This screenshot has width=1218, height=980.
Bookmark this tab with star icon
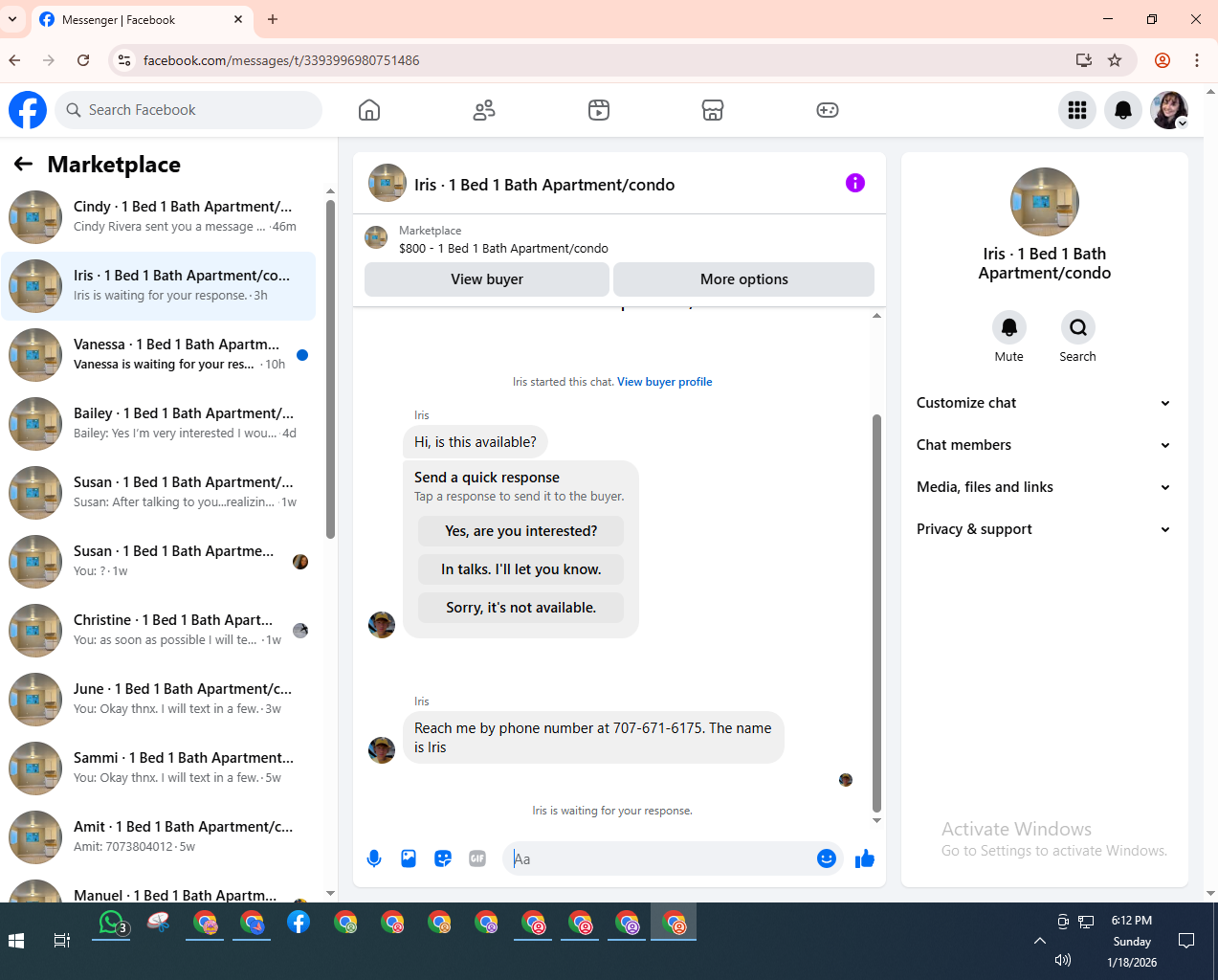(x=1115, y=60)
